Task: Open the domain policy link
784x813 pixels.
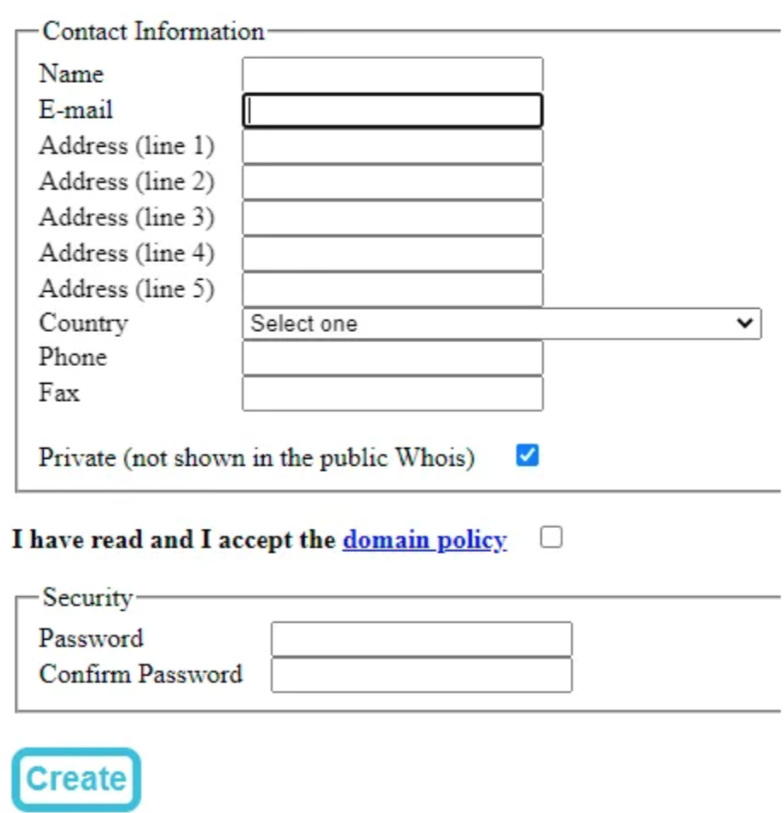Action: [424, 540]
